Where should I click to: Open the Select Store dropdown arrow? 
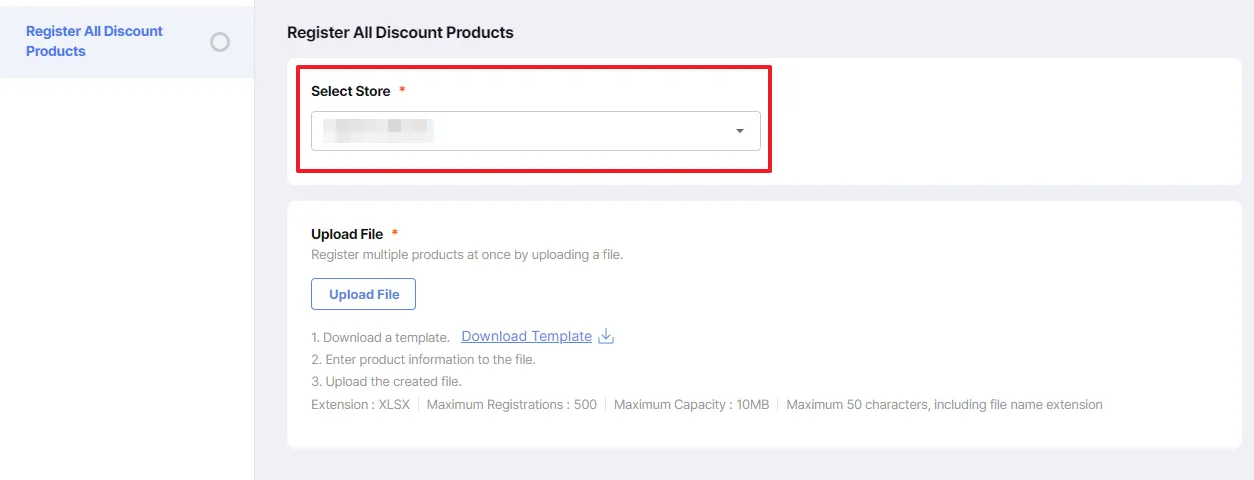tap(740, 131)
